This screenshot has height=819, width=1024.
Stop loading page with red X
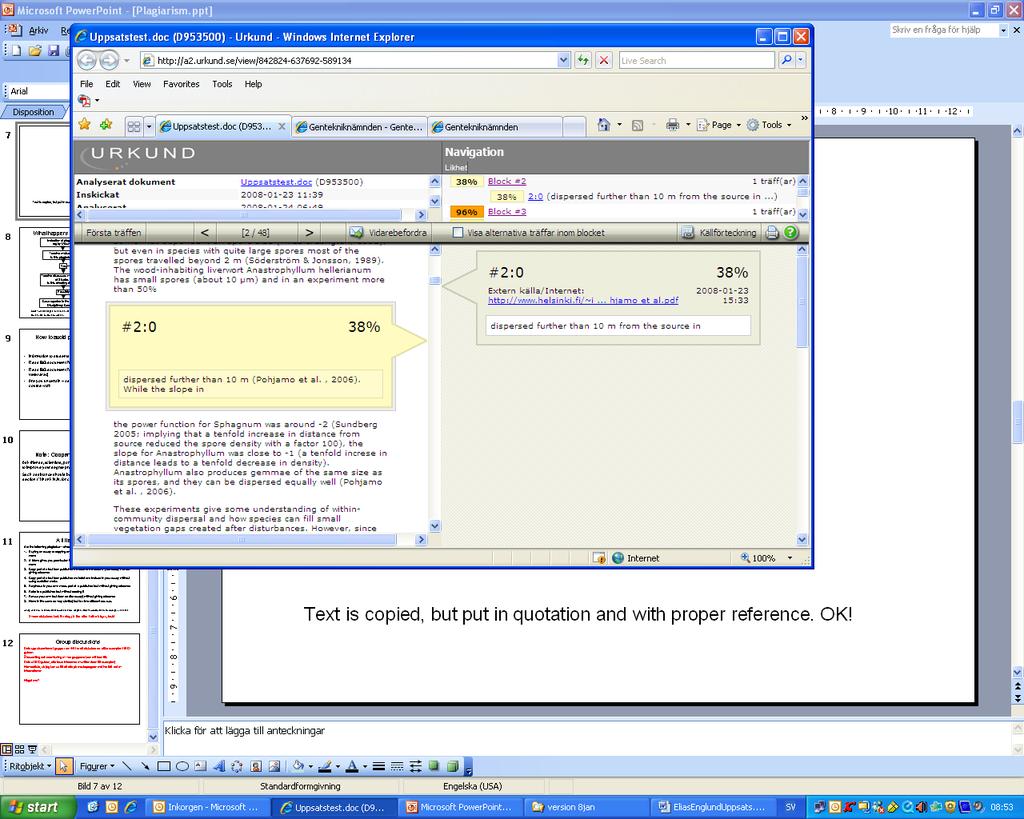(604, 61)
